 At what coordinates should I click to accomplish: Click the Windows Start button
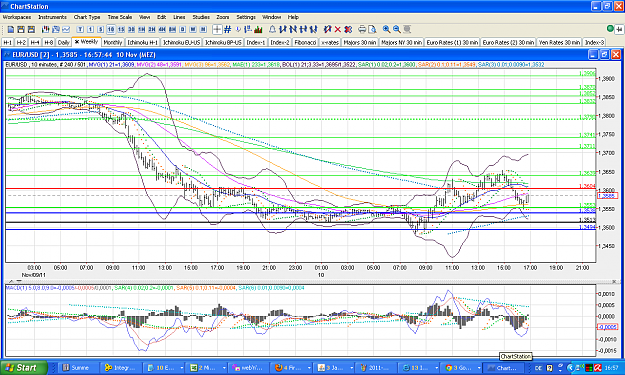pyautogui.click(x=24, y=367)
